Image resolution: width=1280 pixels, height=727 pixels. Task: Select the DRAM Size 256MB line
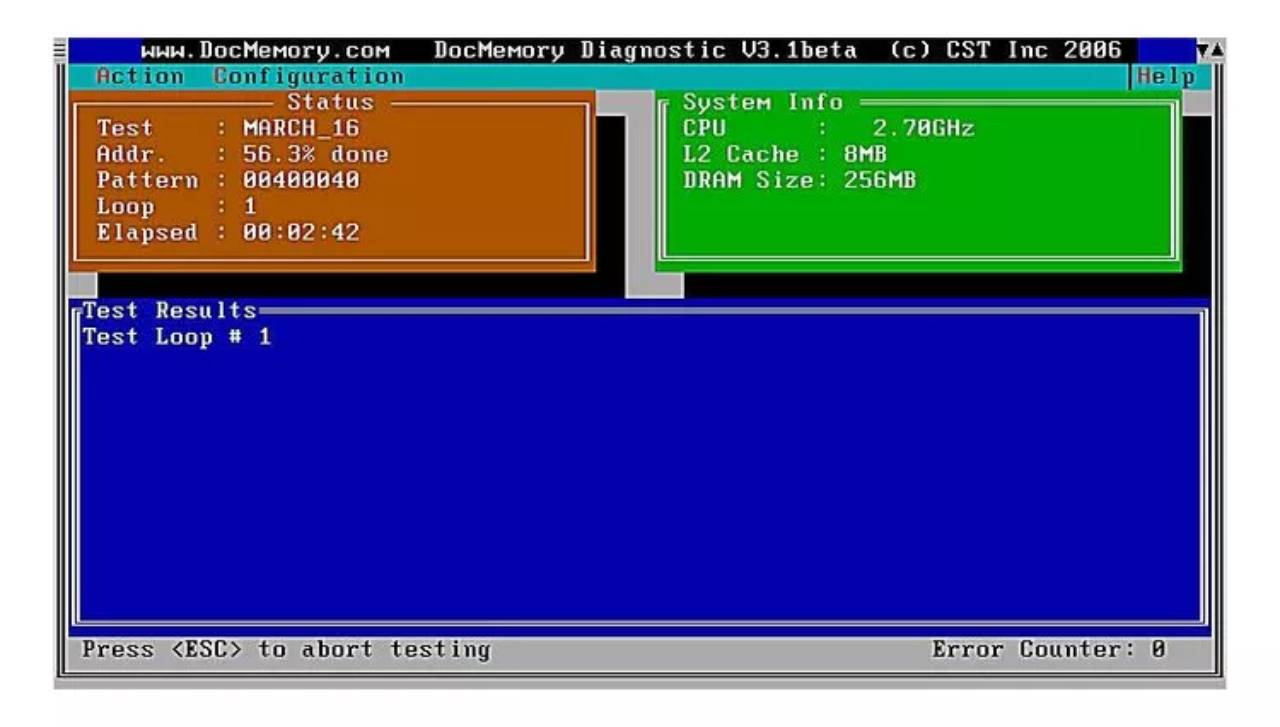click(x=799, y=180)
